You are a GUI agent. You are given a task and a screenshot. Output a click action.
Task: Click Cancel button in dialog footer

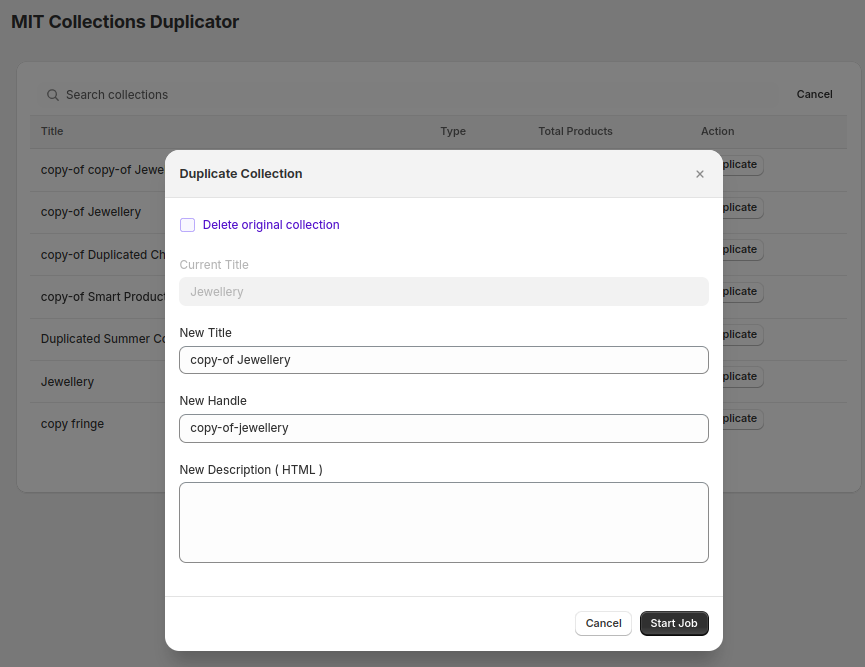603,623
